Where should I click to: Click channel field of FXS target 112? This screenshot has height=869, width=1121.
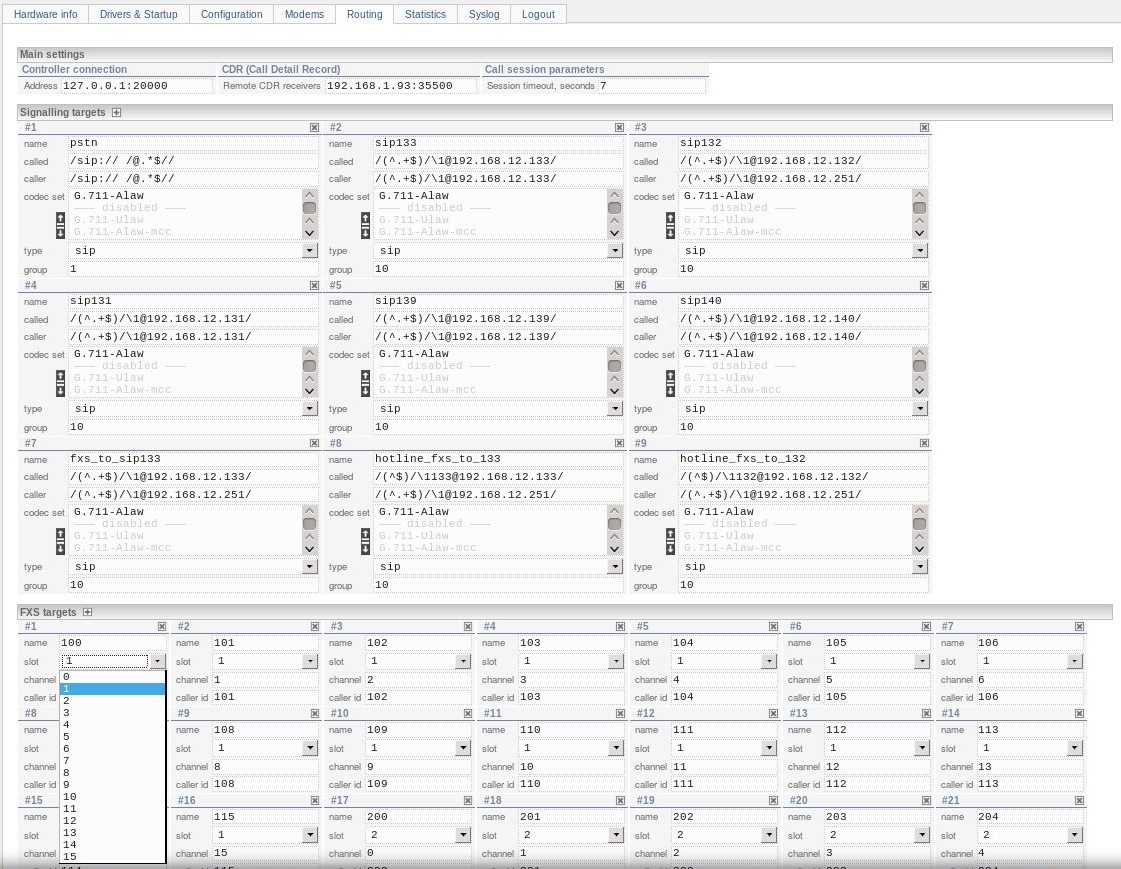pos(877,767)
